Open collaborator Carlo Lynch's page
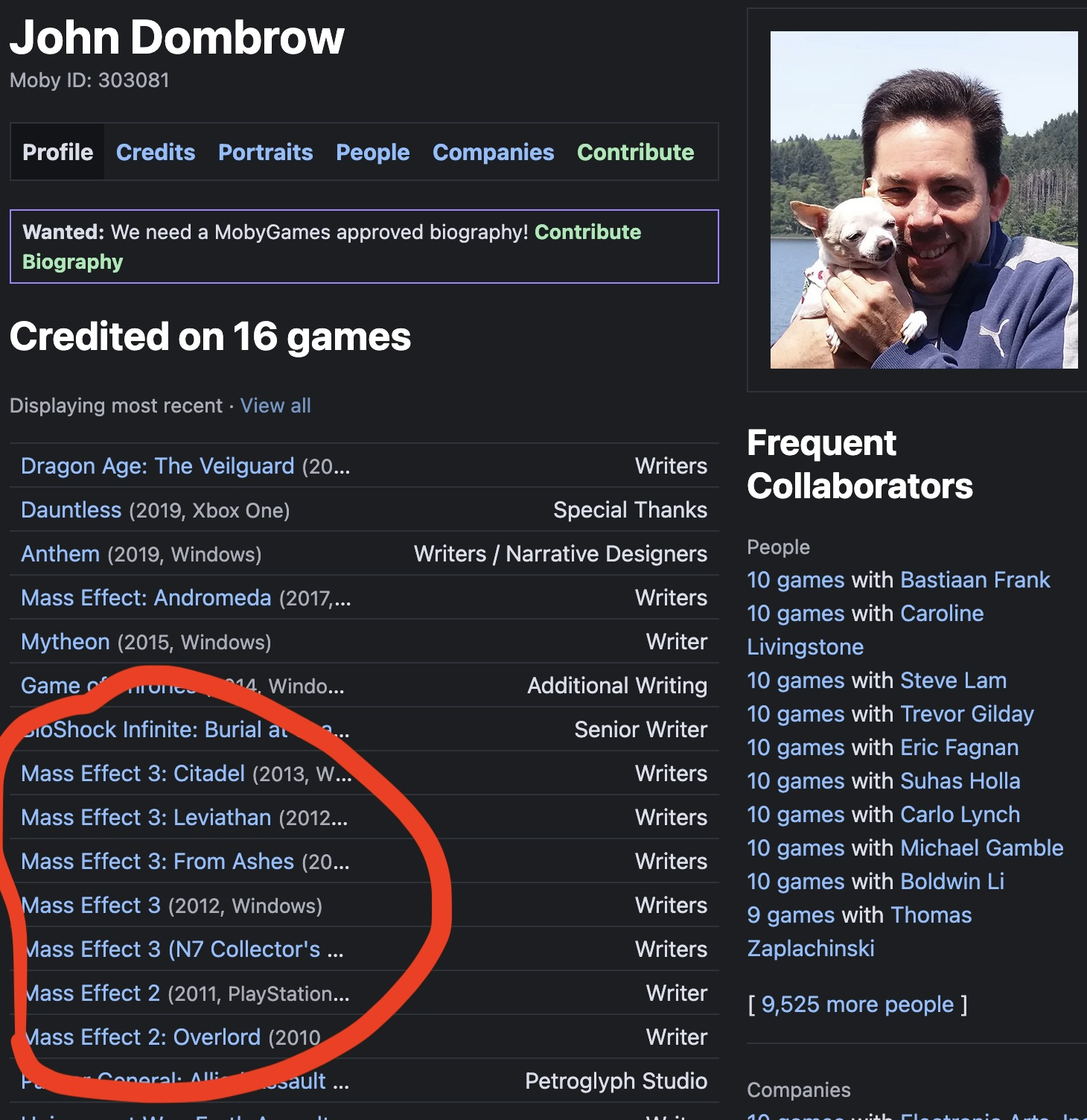The height and width of the screenshot is (1120, 1087). pos(960,815)
